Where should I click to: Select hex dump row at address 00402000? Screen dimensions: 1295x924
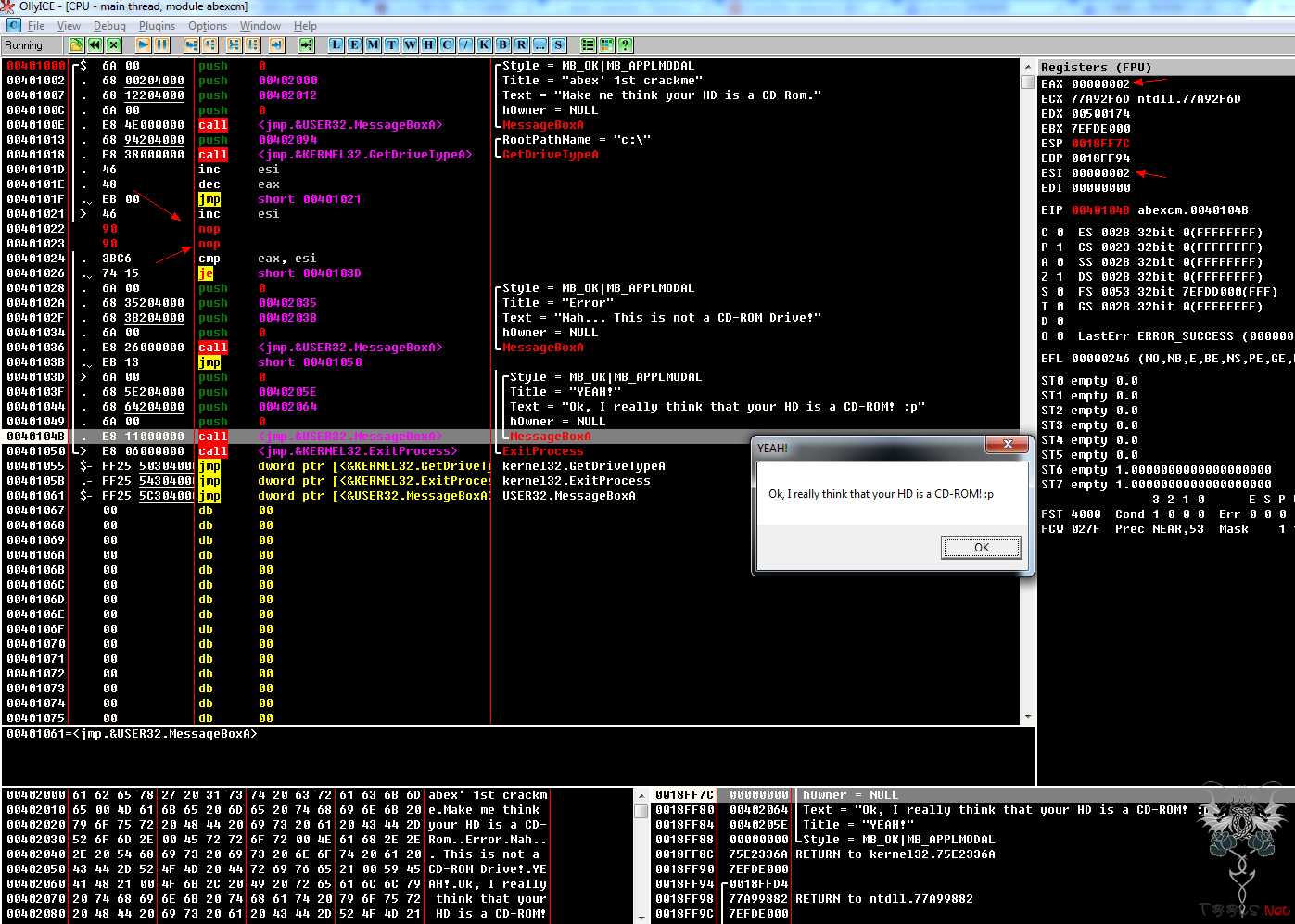pyautogui.click(x=276, y=795)
